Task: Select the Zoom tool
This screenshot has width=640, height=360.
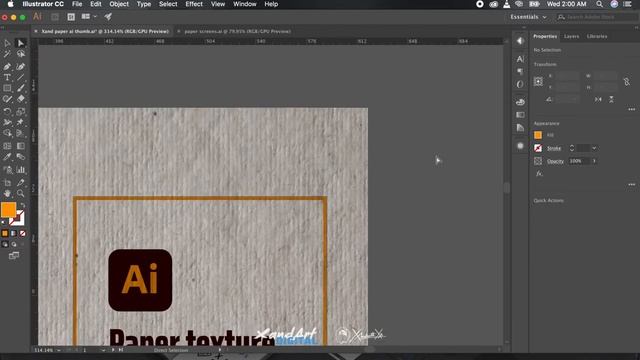Action: (x=20, y=193)
